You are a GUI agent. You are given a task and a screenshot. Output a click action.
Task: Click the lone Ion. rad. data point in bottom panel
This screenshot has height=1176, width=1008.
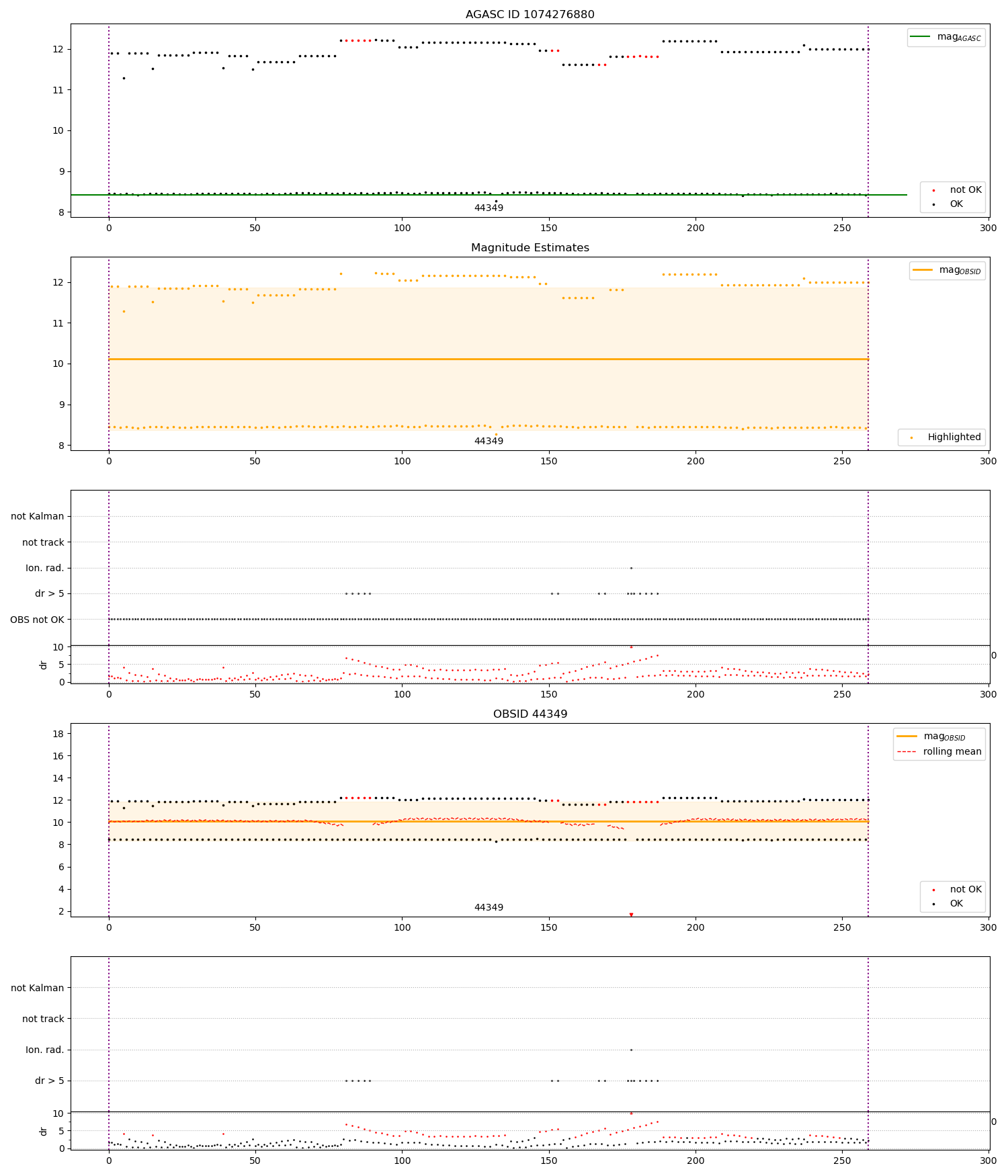coord(631,1050)
